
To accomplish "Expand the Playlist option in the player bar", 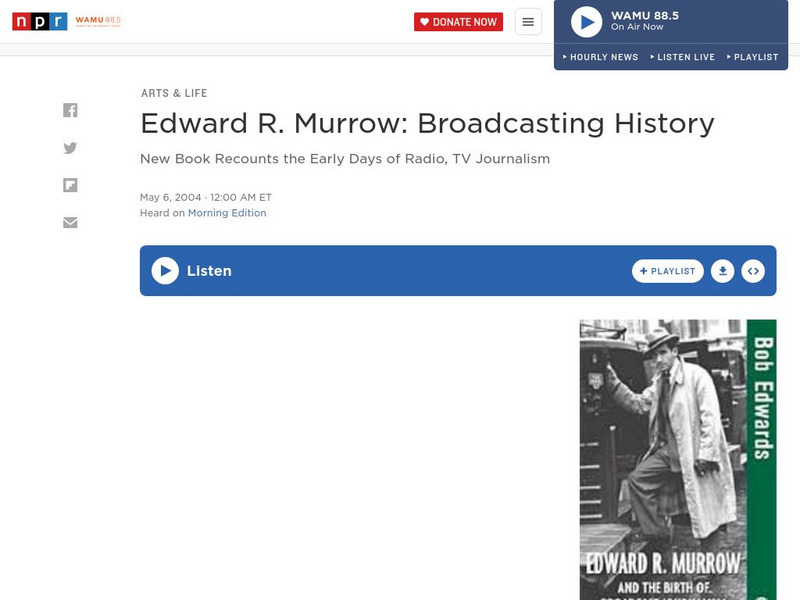I will (x=756, y=57).
